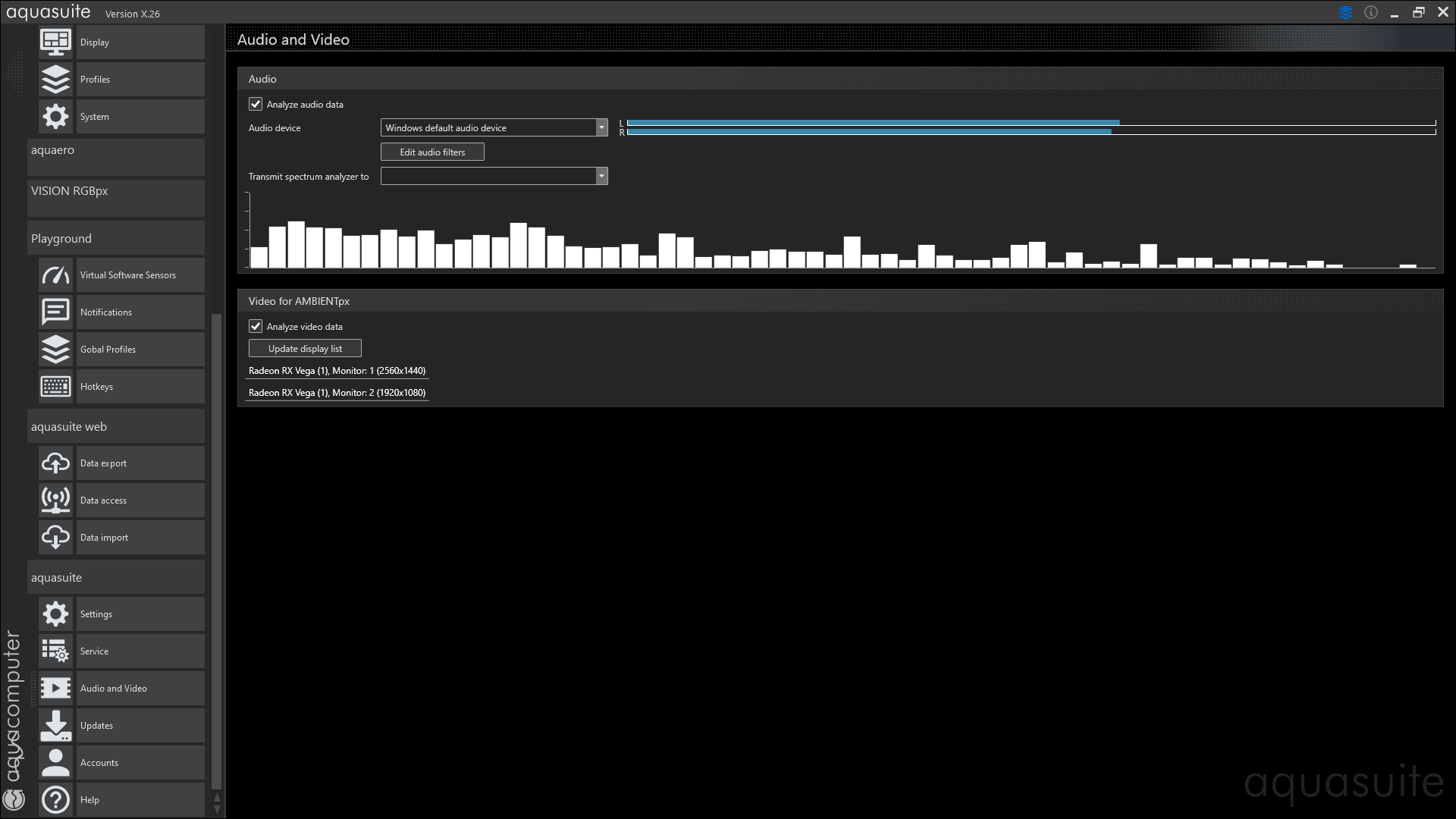Screen dimensions: 1456x819
Task: Go to Virtual Software Sensors page
Action: point(140,275)
